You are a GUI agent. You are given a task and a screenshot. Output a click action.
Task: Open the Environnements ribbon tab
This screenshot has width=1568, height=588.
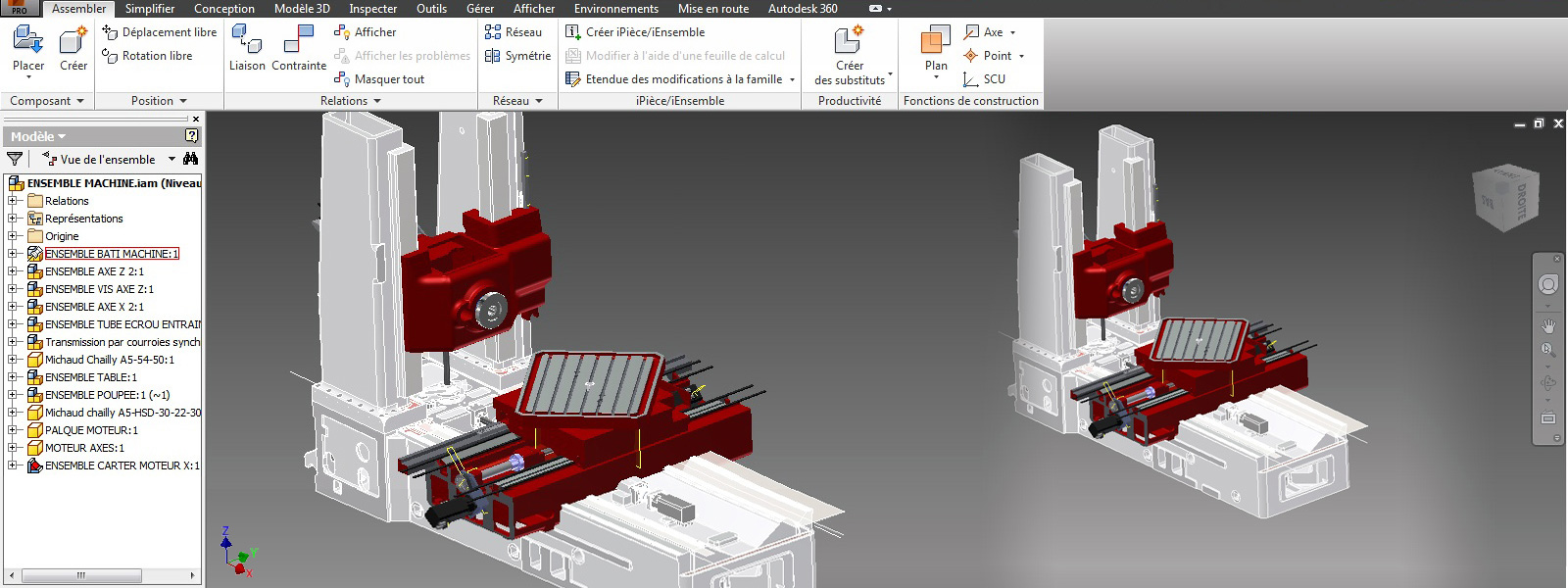(x=616, y=9)
